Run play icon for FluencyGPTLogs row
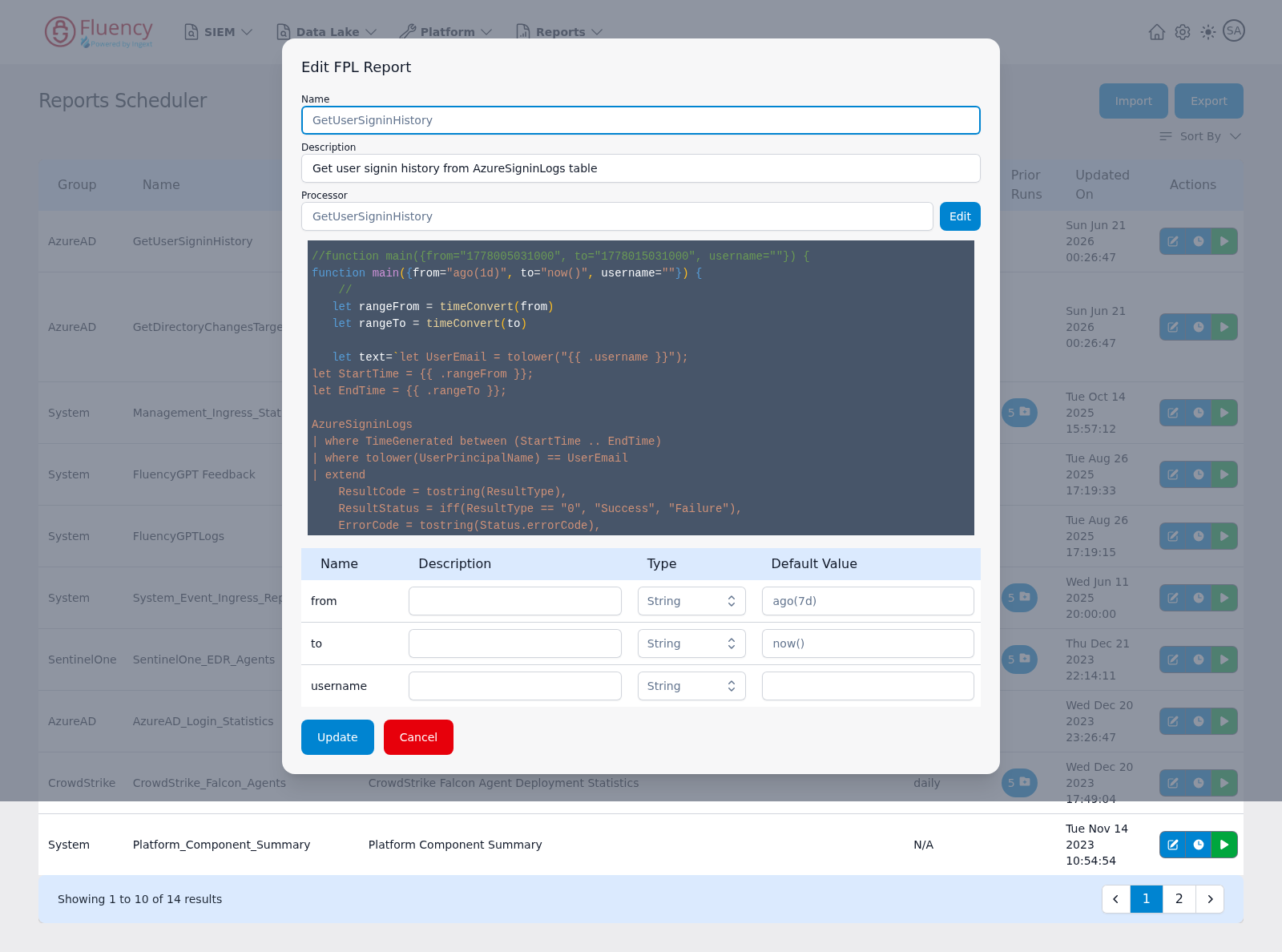This screenshot has height=952, width=1282. pyautogui.click(x=1224, y=536)
